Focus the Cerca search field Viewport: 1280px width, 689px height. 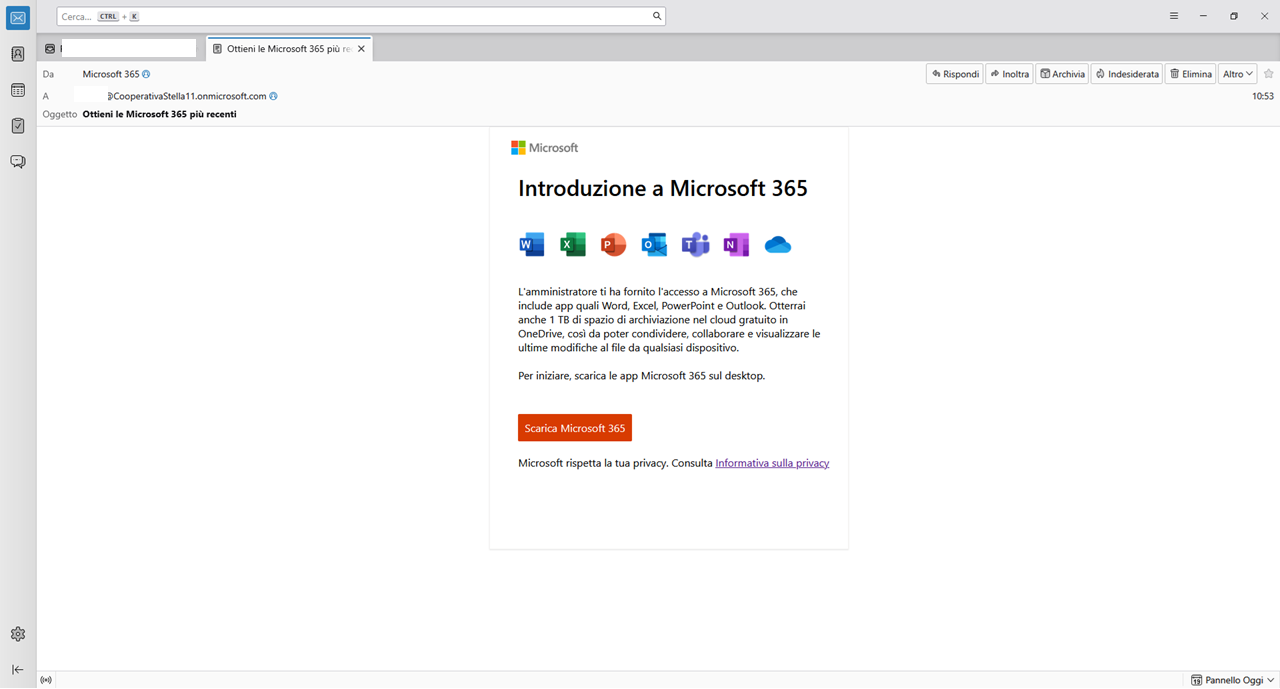(361, 16)
